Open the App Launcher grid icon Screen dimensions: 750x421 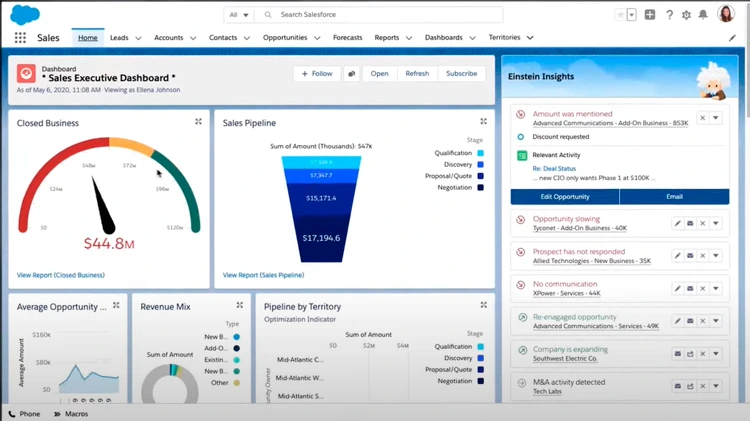click(x=20, y=38)
